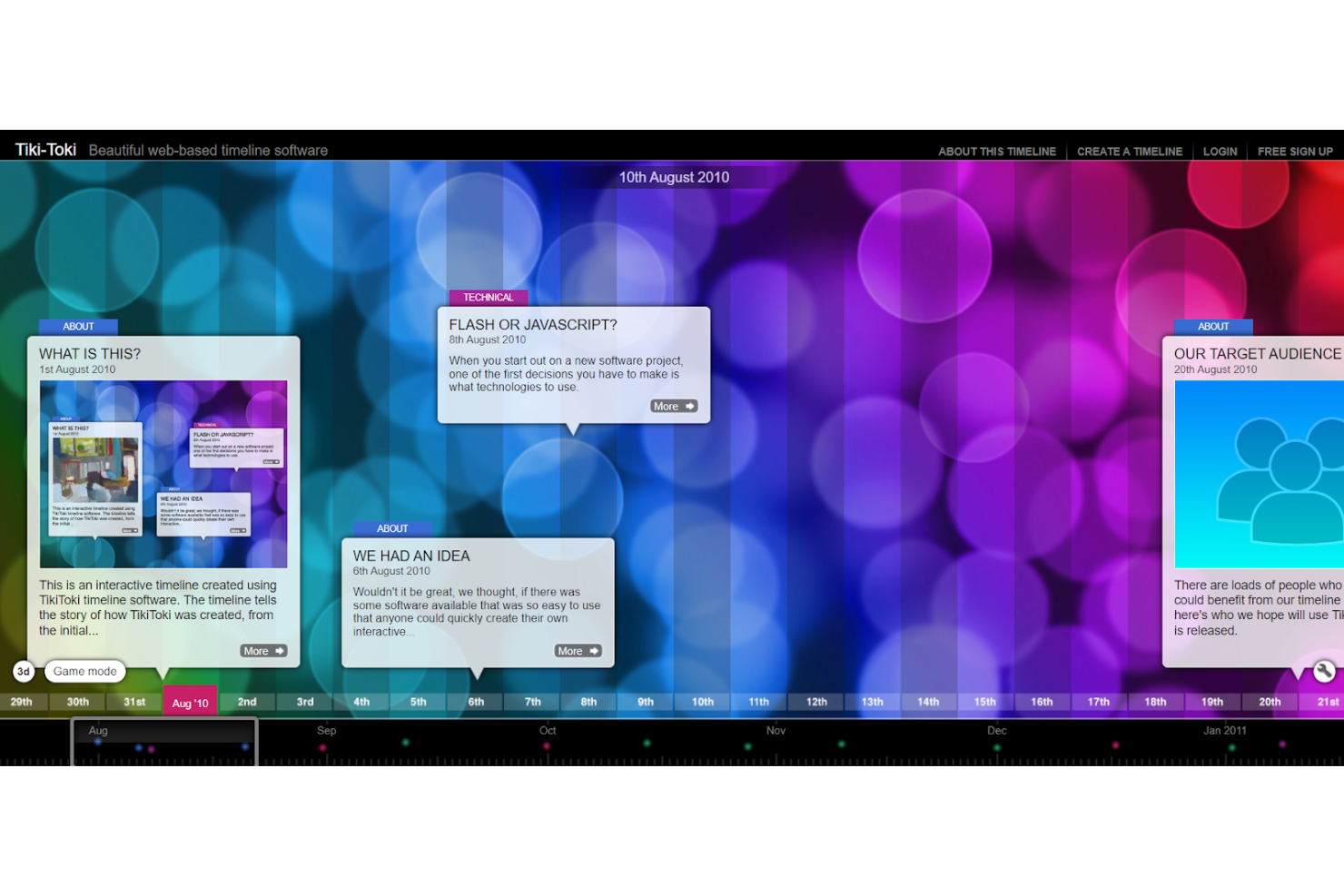The height and width of the screenshot is (896, 1344).
Task: Click the OUR TARGET AUDIENCE title
Action: pyautogui.click(x=1258, y=354)
